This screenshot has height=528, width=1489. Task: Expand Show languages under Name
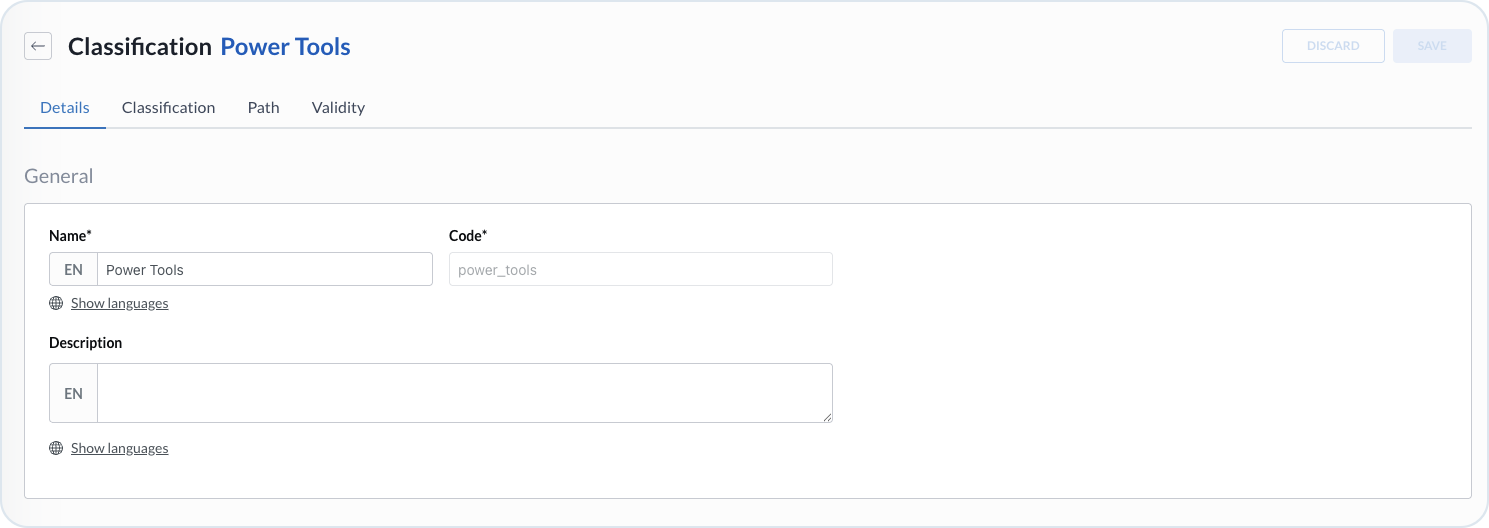click(x=119, y=303)
